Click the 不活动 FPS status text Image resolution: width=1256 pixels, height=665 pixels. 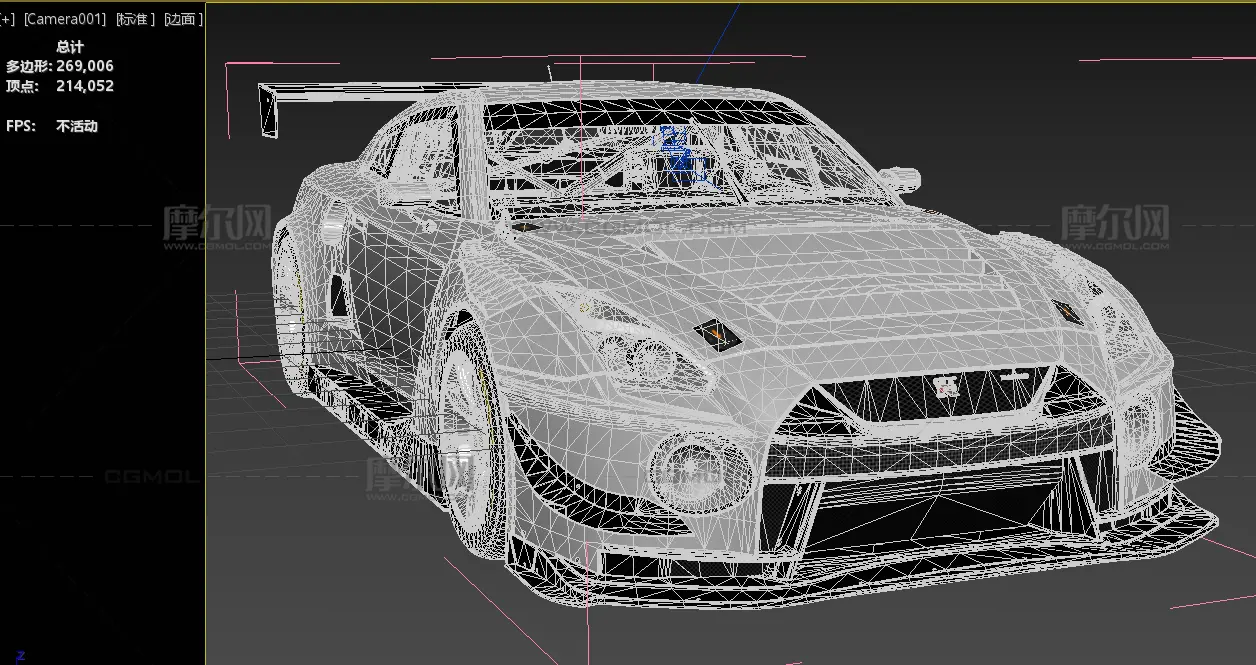point(77,126)
